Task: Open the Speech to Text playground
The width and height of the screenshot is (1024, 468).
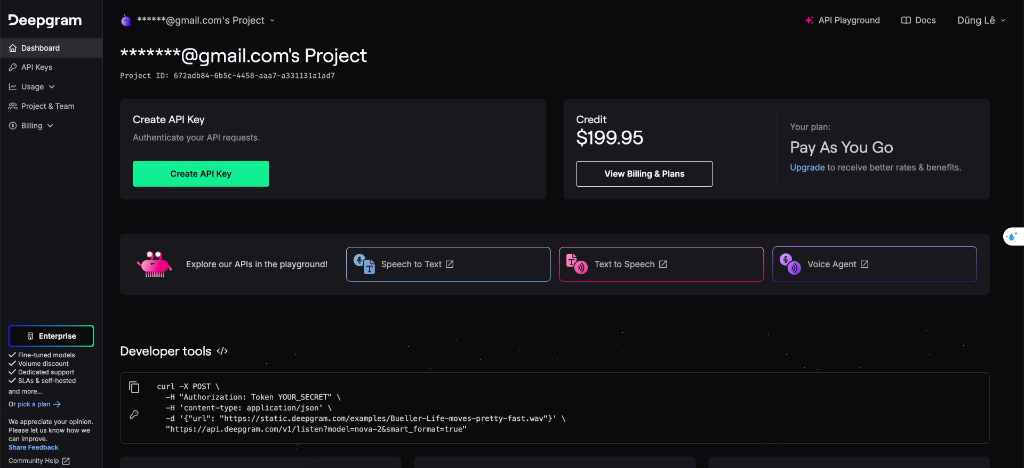Action: click(x=448, y=264)
